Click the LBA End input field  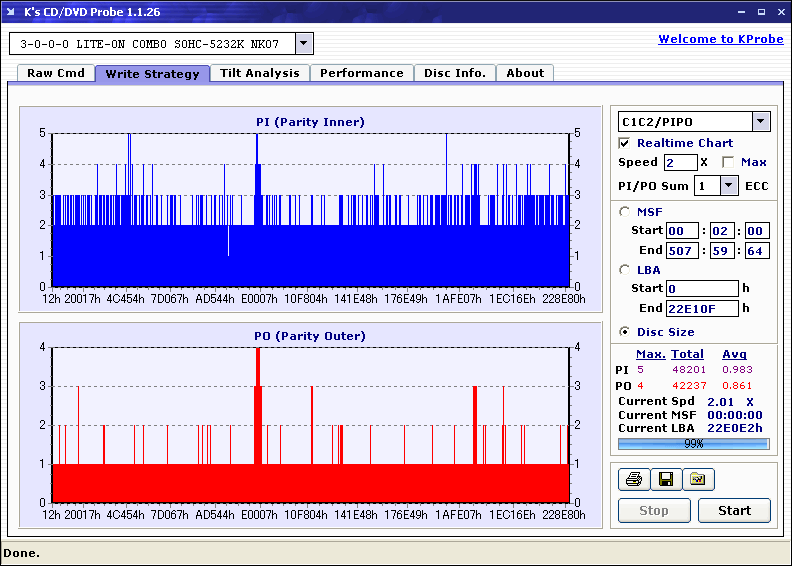click(x=703, y=308)
